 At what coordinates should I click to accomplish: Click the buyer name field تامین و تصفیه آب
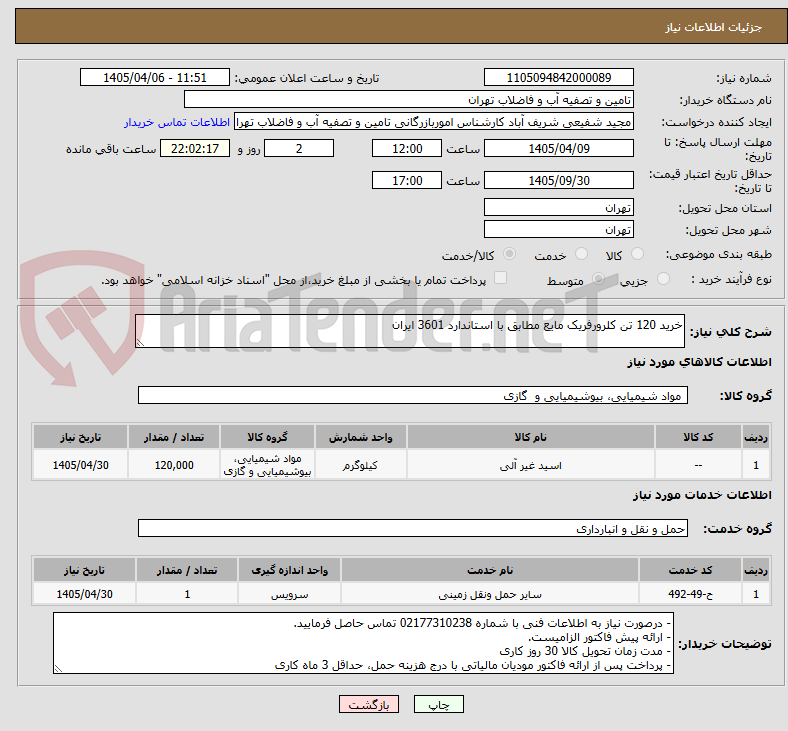(x=409, y=99)
